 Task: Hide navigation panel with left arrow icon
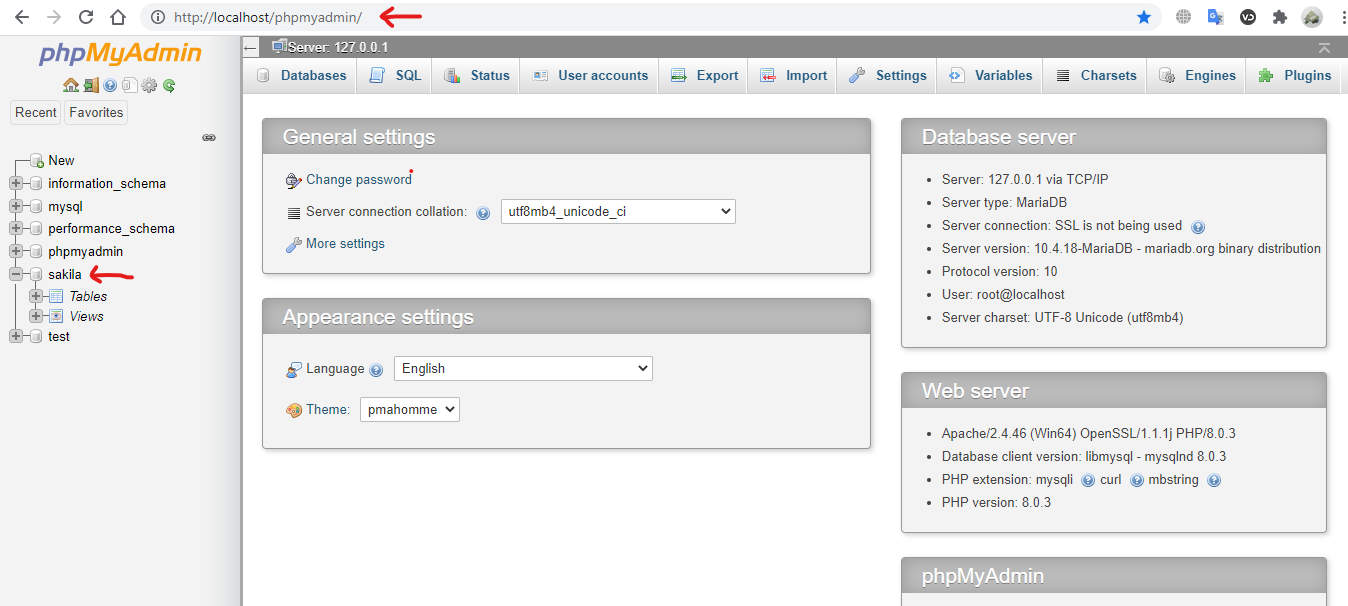251,47
